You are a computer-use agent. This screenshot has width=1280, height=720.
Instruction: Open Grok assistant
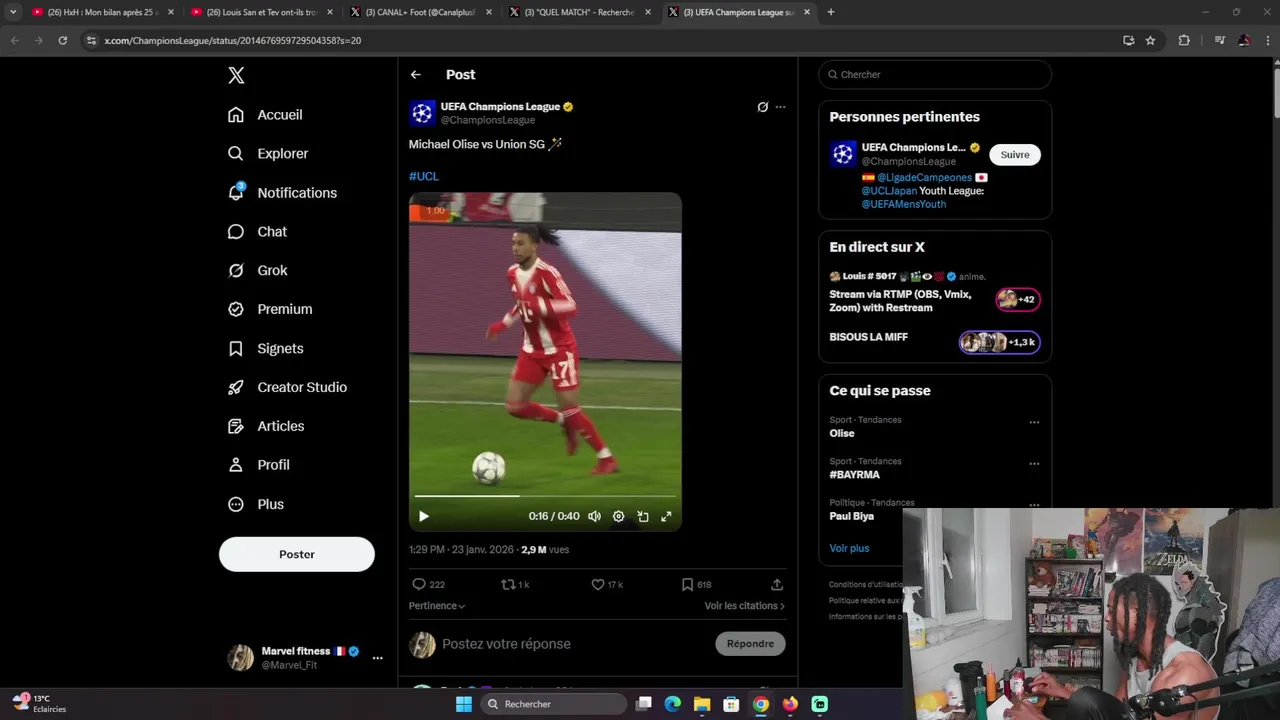pos(257,271)
